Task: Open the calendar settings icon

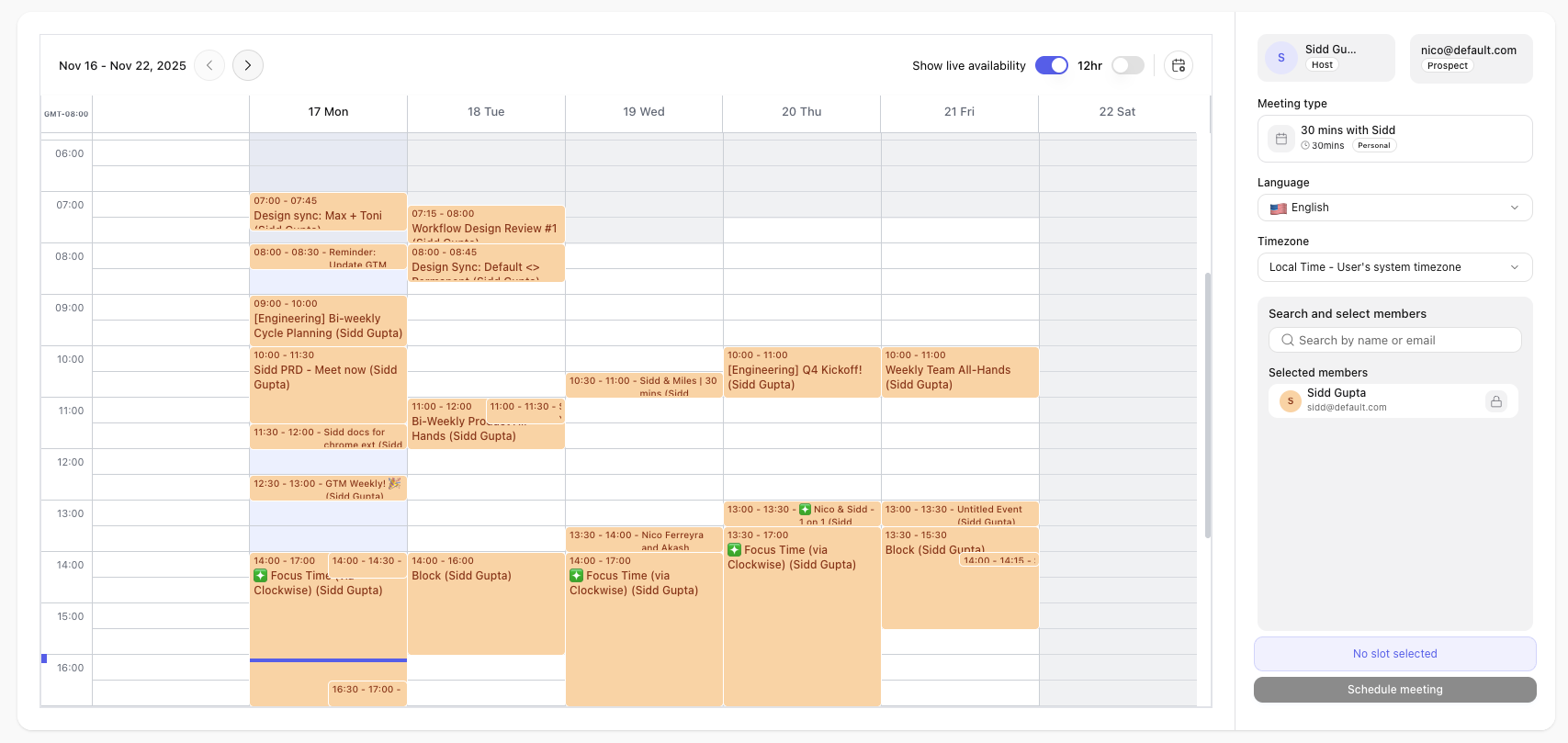Action: tap(1179, 65)
